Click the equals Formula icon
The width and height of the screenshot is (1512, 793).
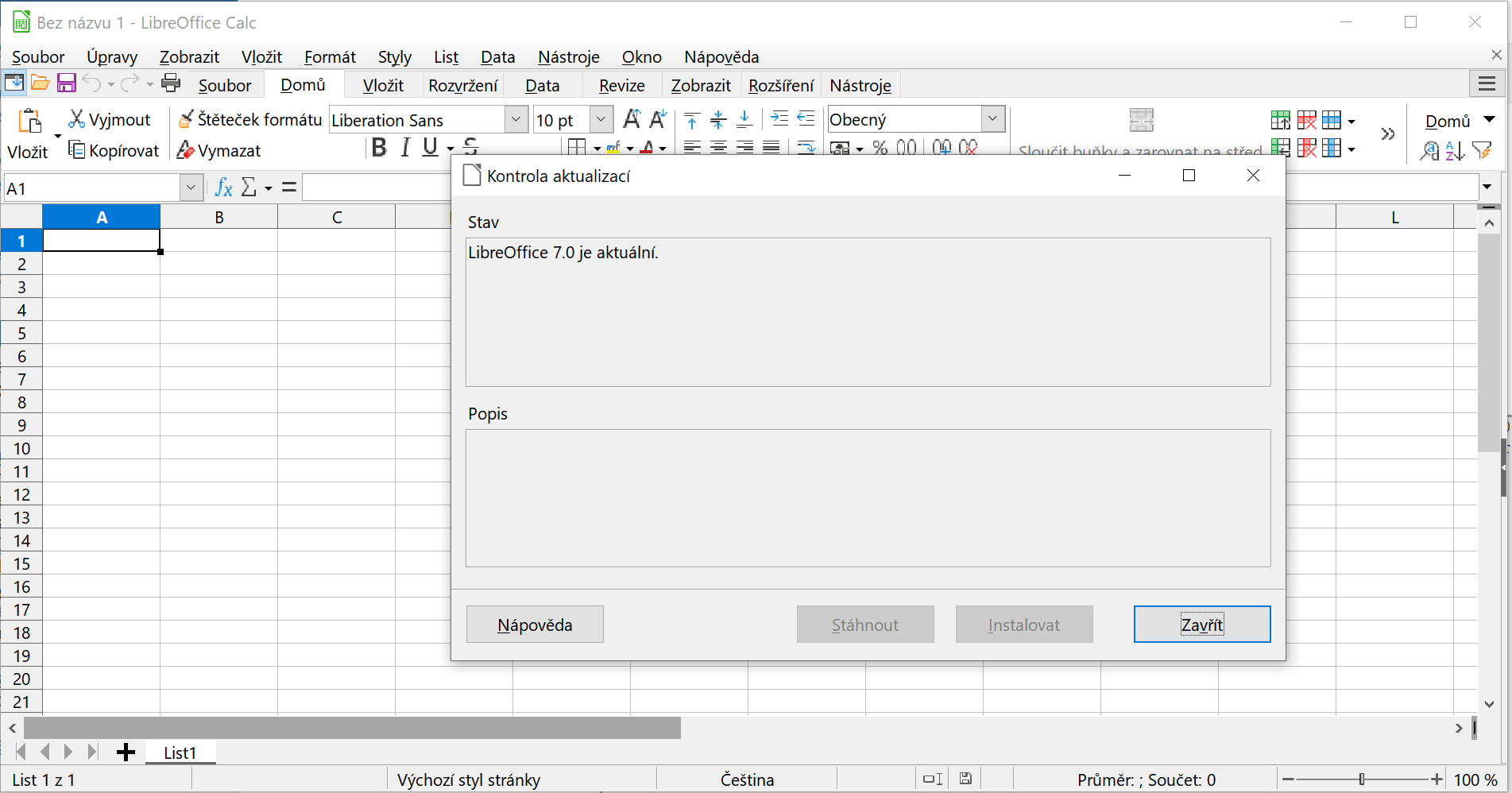pyautogui.click(x=289, y=188)
